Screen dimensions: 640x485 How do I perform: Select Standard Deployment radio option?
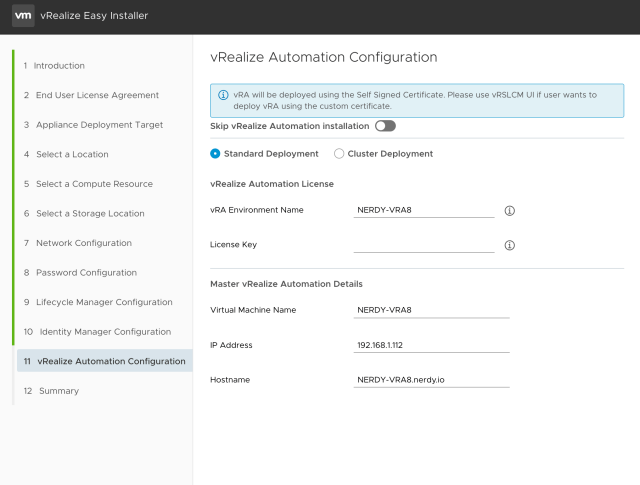[x=215, y=154]
